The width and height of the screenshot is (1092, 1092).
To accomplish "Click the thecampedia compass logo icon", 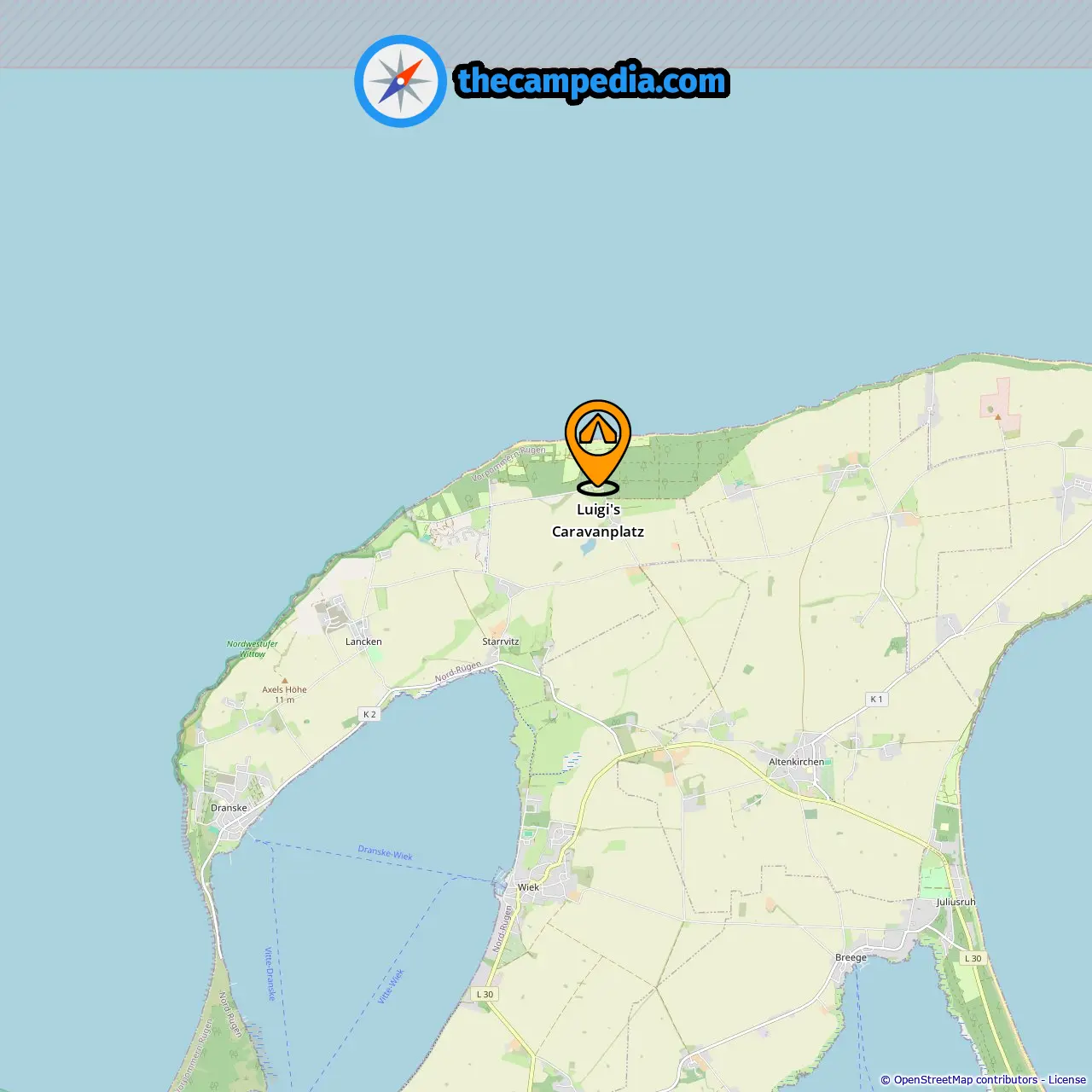I will 400,81.
